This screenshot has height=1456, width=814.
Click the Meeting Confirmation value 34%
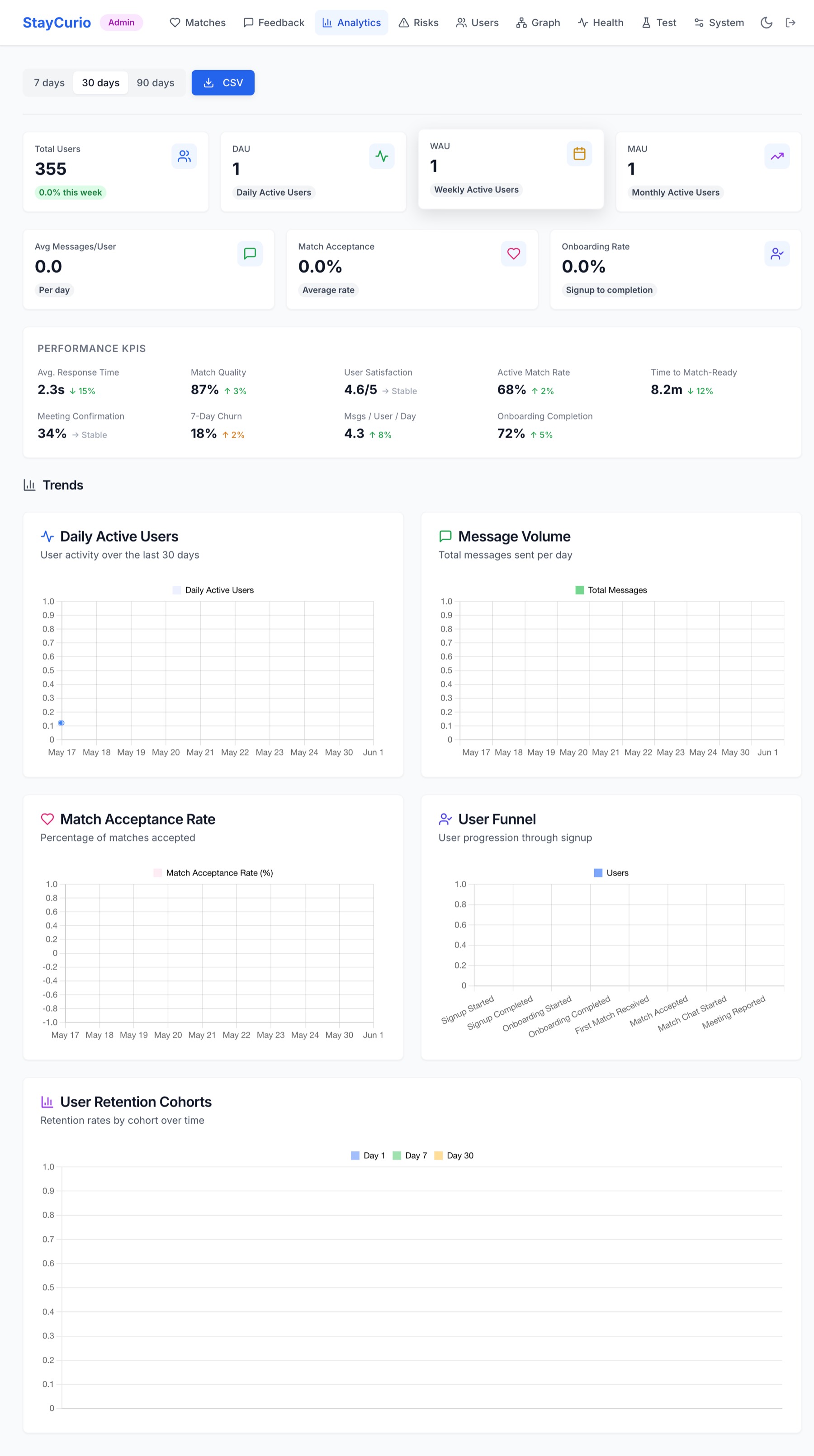click(52, 434)
